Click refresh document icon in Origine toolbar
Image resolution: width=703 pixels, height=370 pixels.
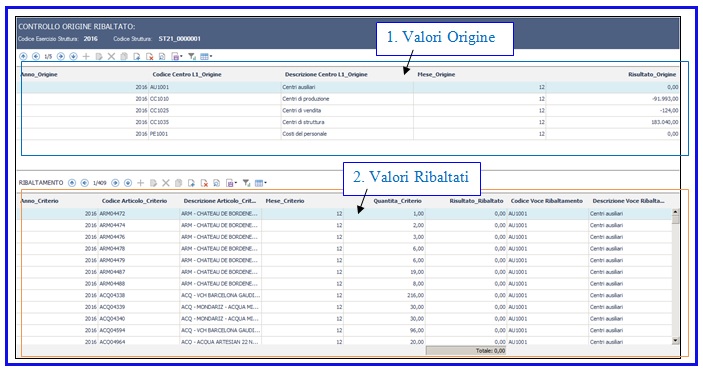(162, 57)
